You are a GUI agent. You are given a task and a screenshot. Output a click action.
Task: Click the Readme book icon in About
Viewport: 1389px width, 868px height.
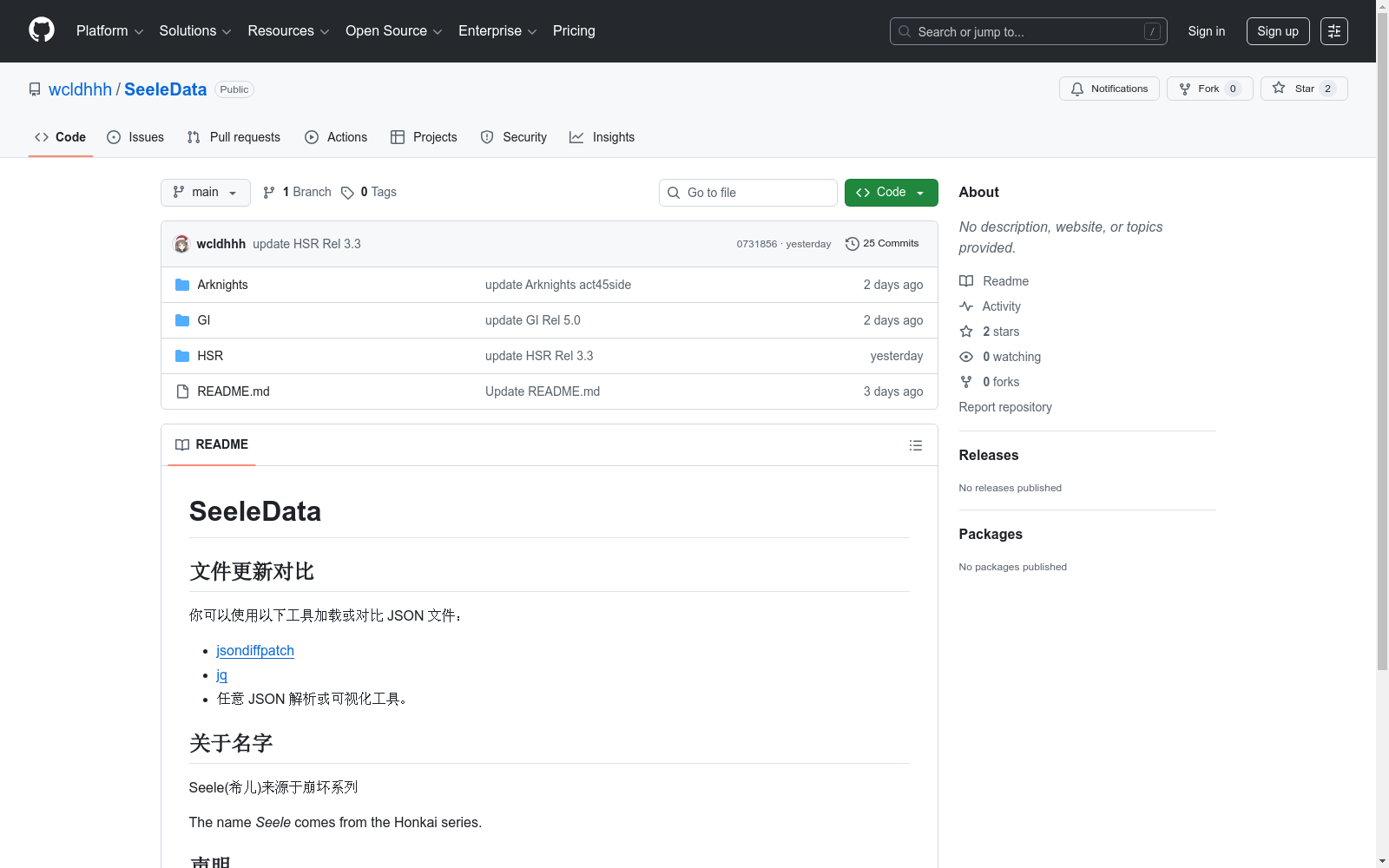(x=966, y=281)
